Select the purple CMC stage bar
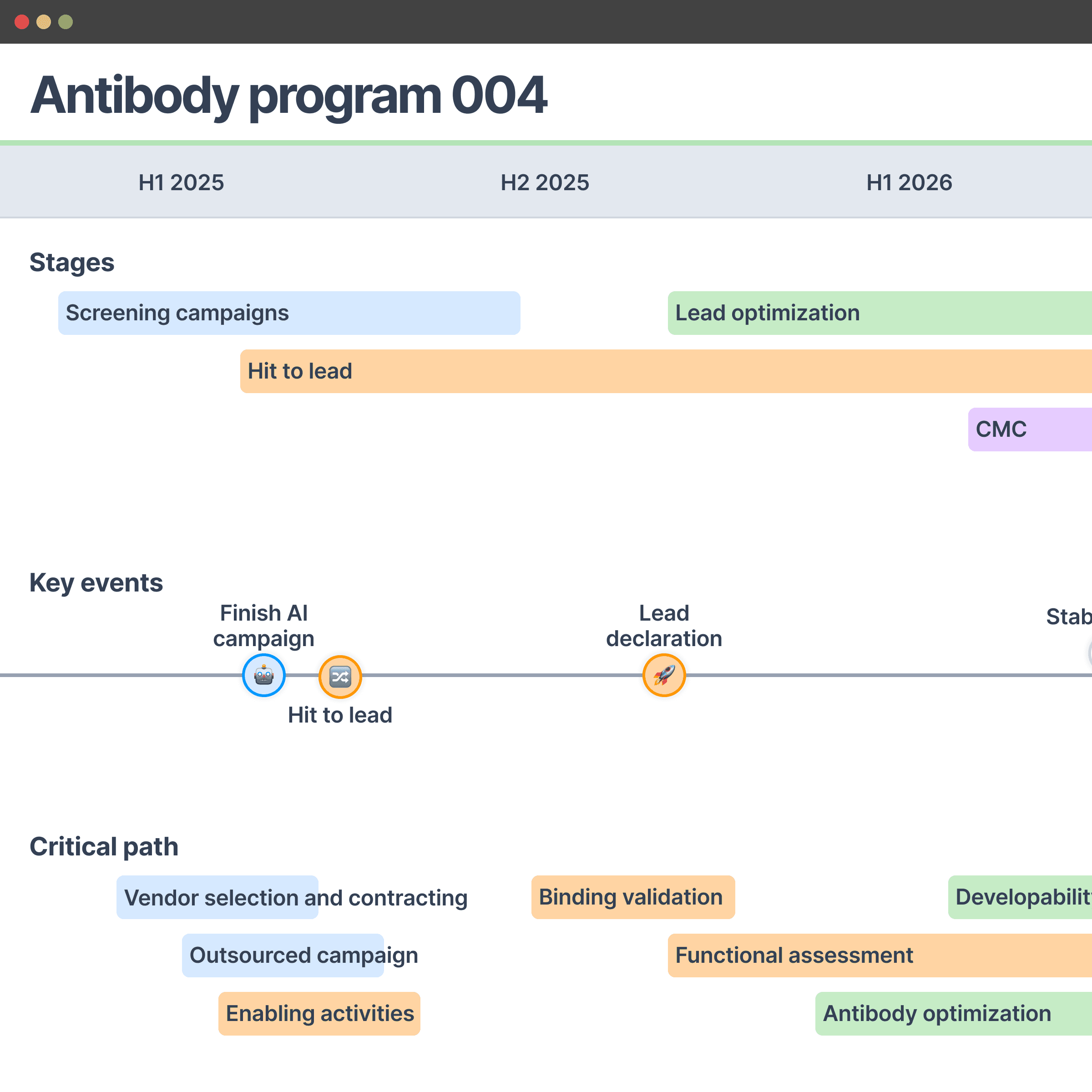 pos(1030,429)
